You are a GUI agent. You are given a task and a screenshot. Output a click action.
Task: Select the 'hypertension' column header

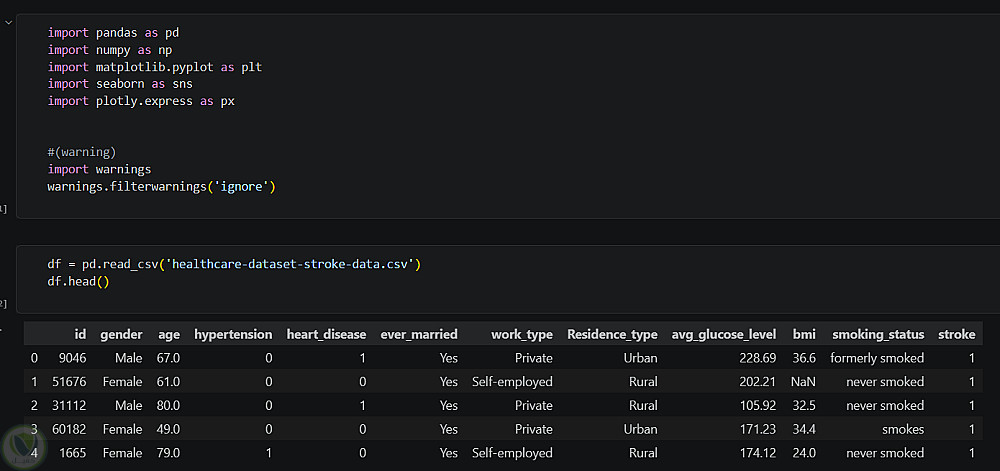[x=233, y=334]
